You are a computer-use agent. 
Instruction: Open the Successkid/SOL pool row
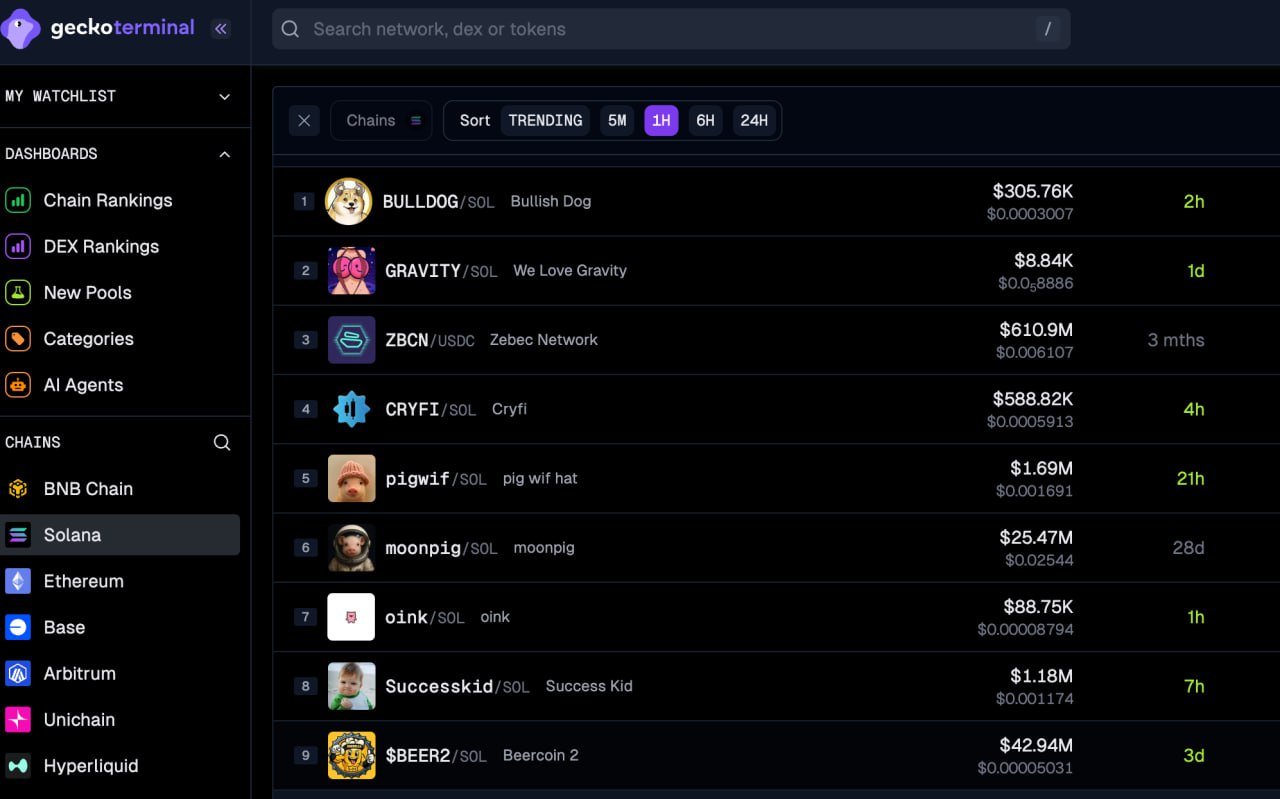(x=776, y=686)
